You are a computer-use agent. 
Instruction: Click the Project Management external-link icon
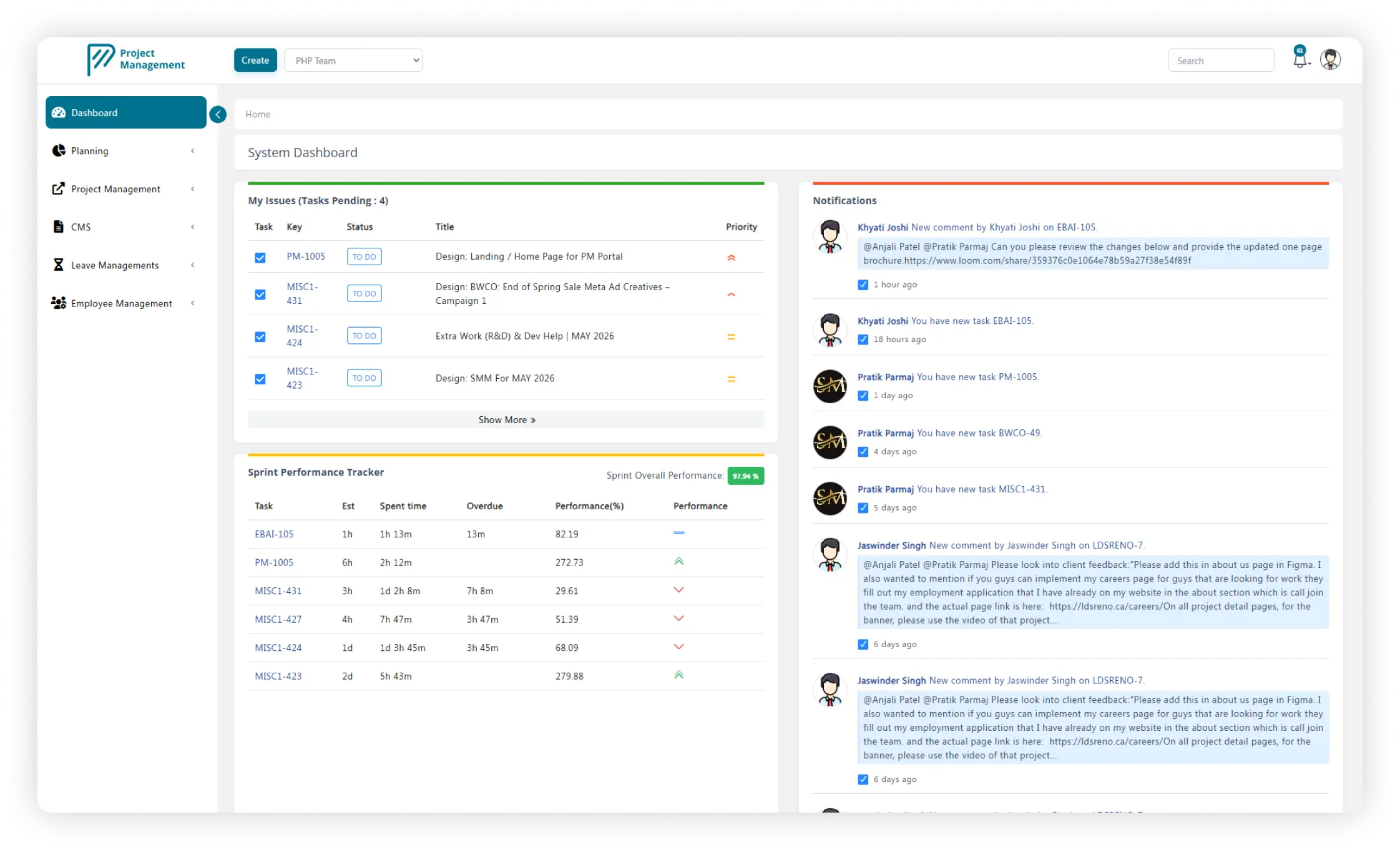tap(58, 188)
